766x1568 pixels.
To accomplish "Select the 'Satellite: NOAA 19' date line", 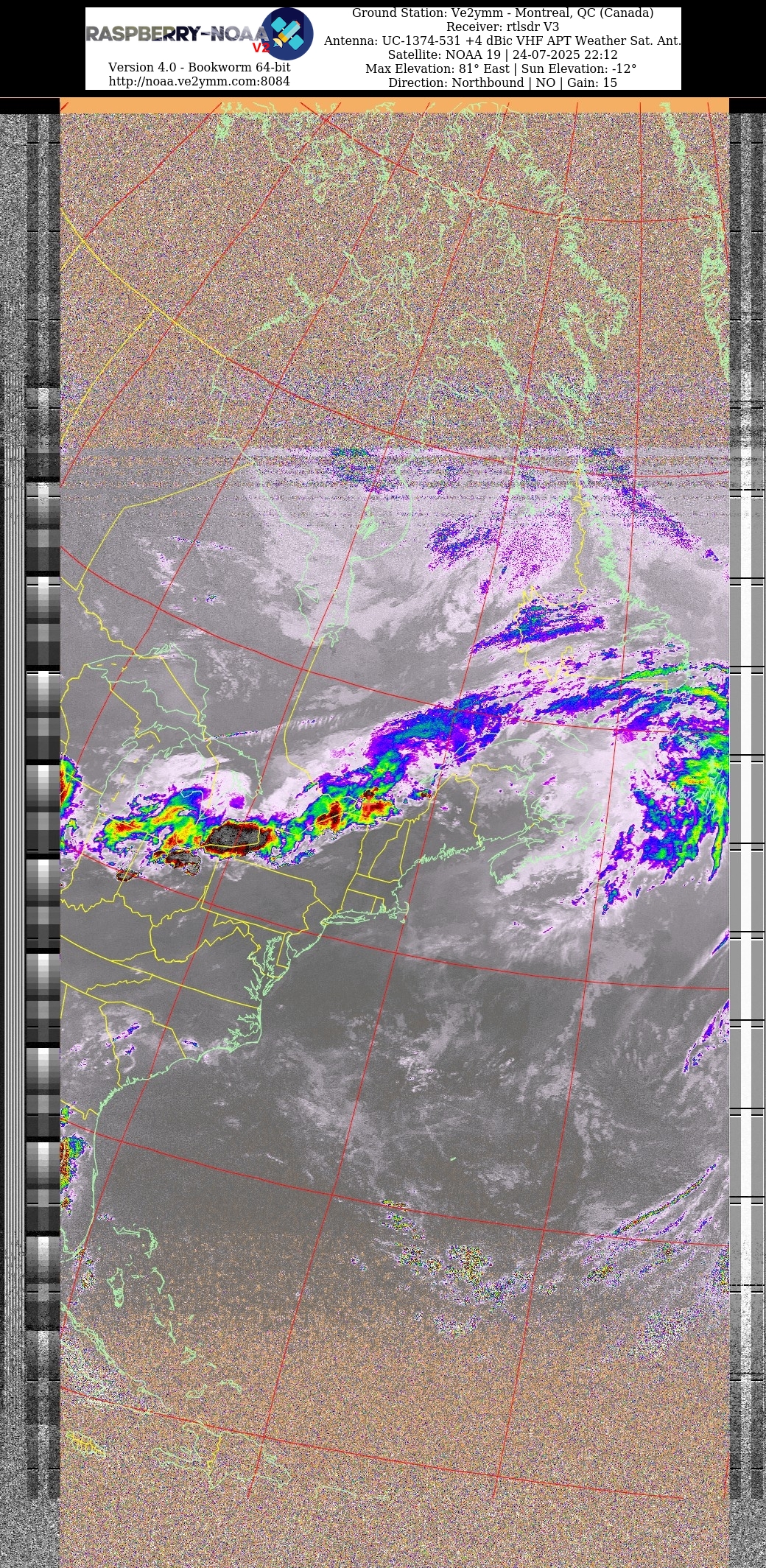I will tap(502, 55).
